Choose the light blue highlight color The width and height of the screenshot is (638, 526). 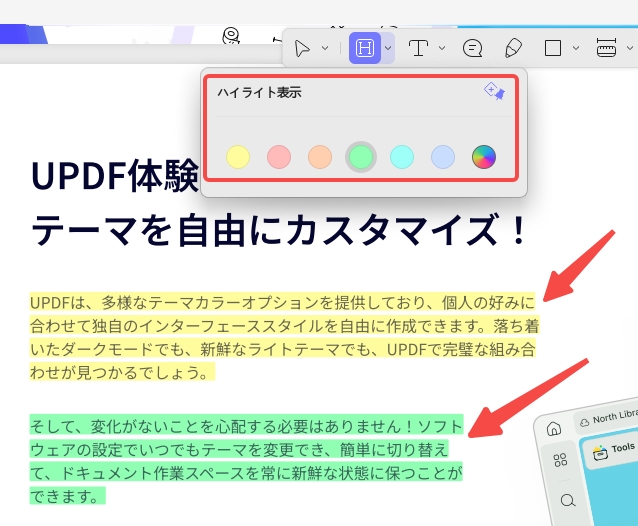click(x=443, y=157)
